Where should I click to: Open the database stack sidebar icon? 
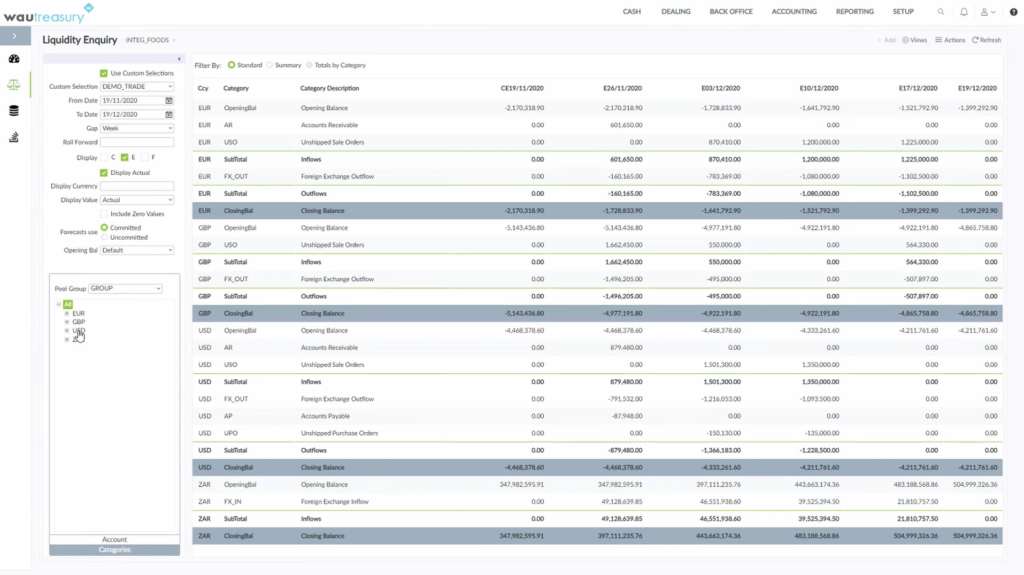point(14,110)
